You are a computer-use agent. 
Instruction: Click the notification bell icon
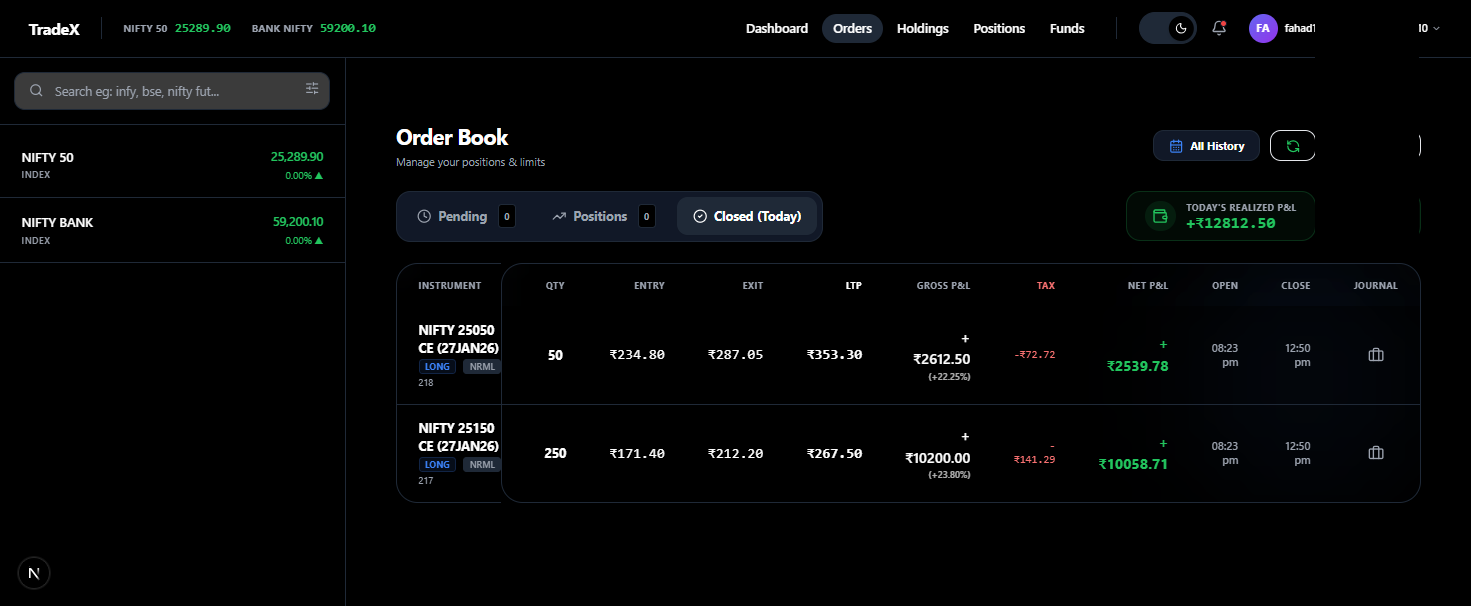click(x=1218, y=28)
